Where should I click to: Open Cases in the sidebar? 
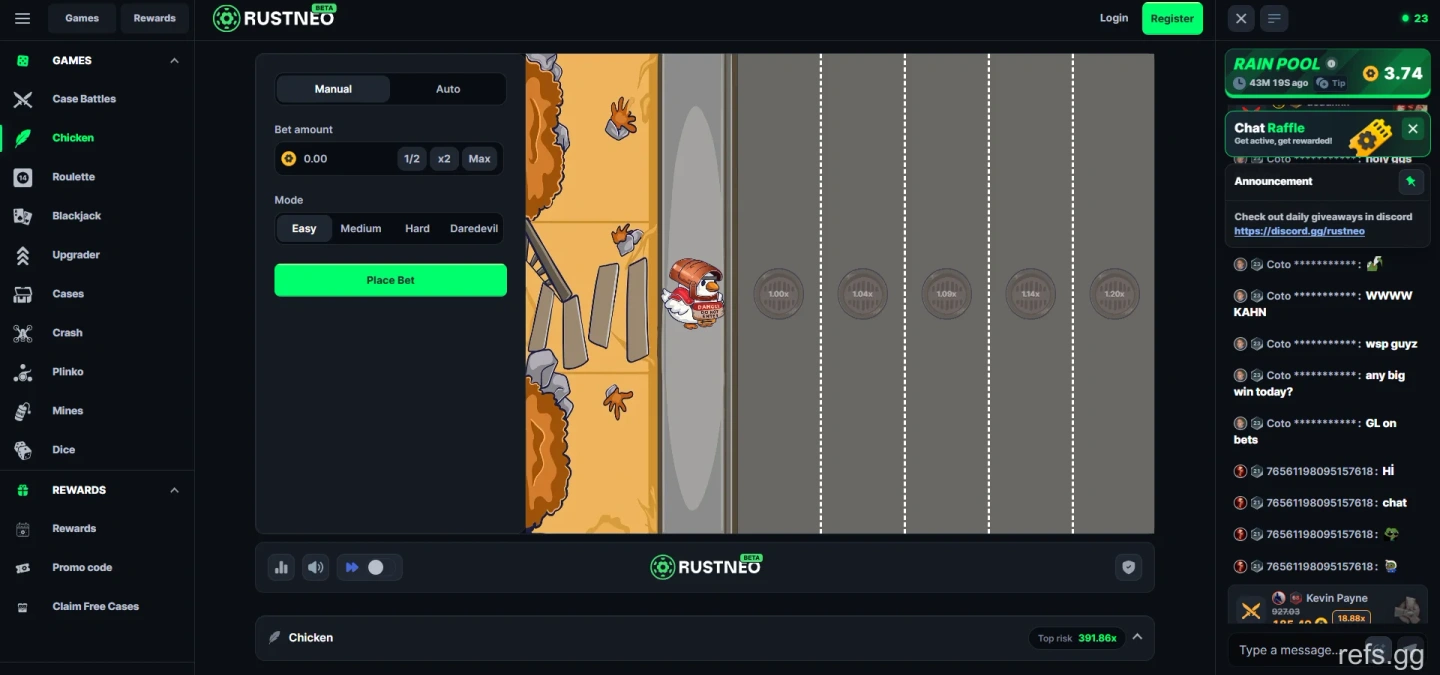coord(68,294)
